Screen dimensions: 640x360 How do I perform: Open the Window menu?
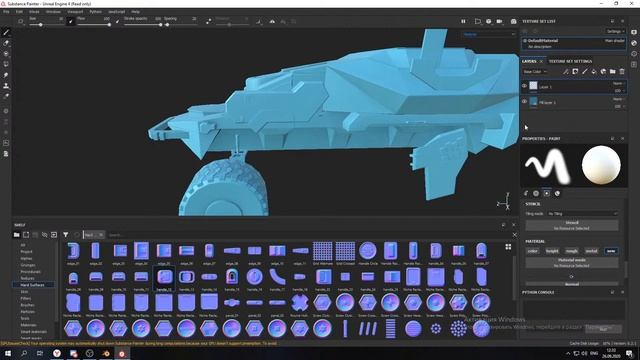53,12
